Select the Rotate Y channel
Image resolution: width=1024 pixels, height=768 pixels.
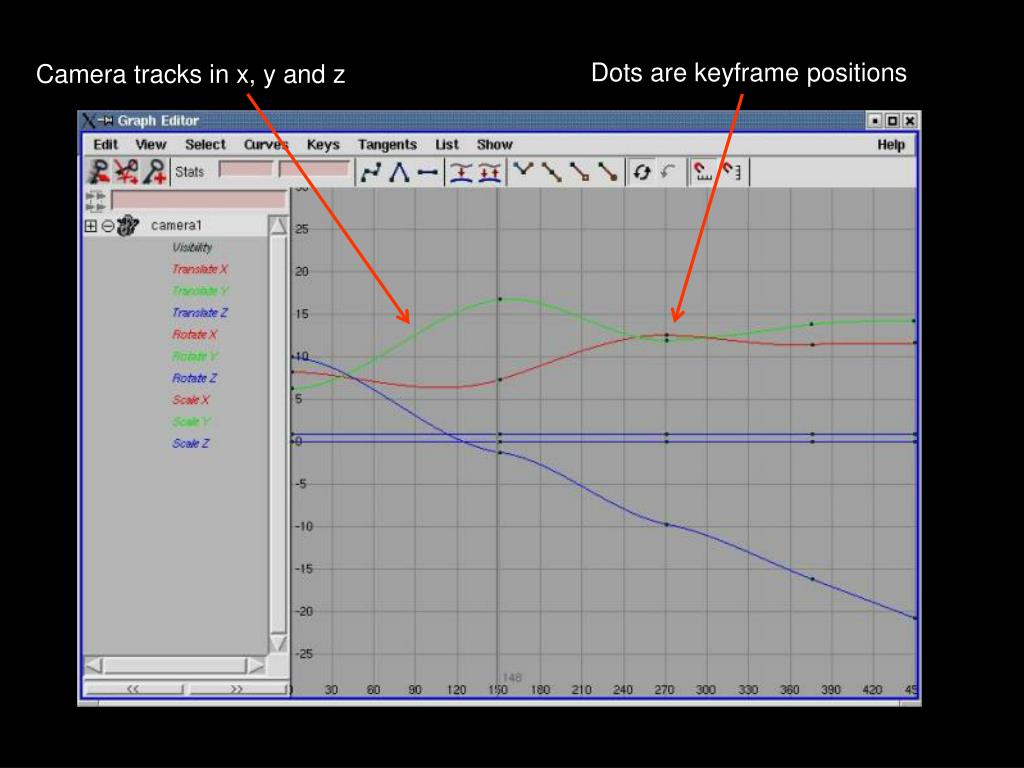(195, 357)
